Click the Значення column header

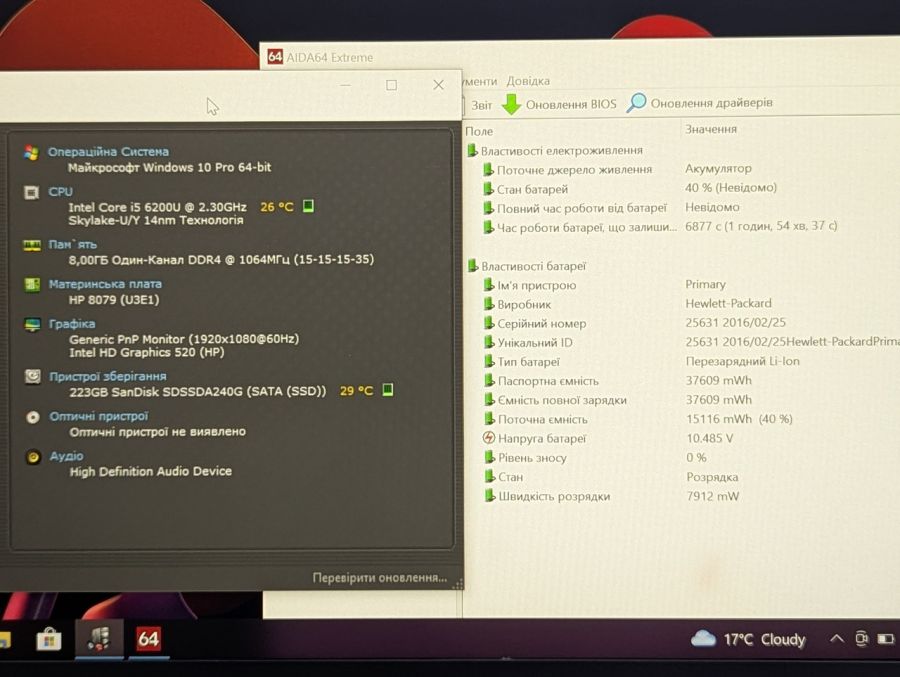[x=711, y=129]
